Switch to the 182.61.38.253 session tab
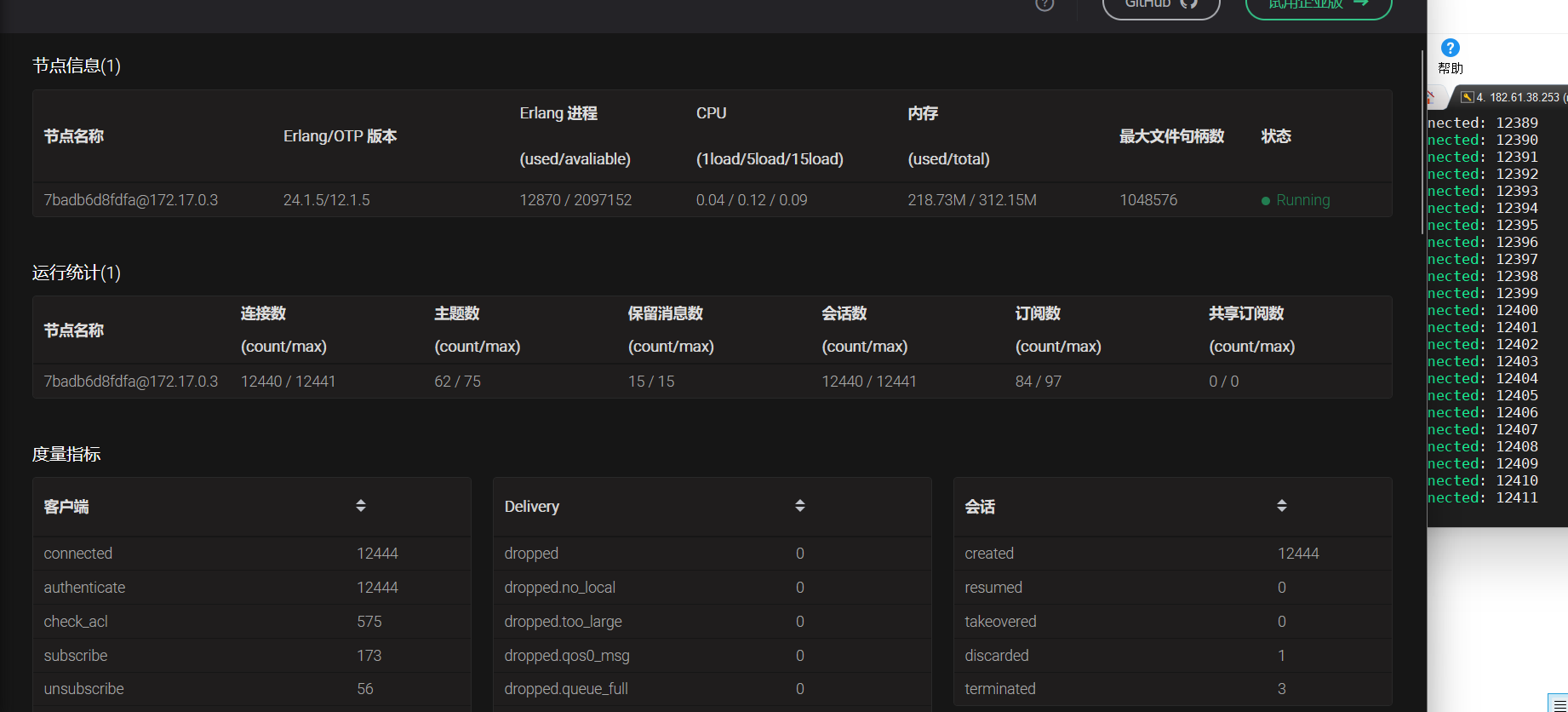Viewport: 1568px width, 712px height. click(x=1515, y=97)
